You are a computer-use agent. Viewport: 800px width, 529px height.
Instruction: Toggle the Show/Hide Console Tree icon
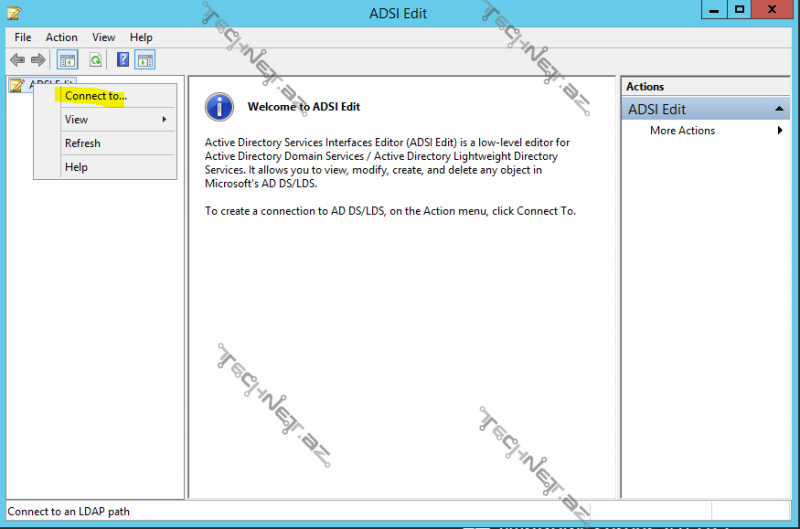(x=67, y=60)
